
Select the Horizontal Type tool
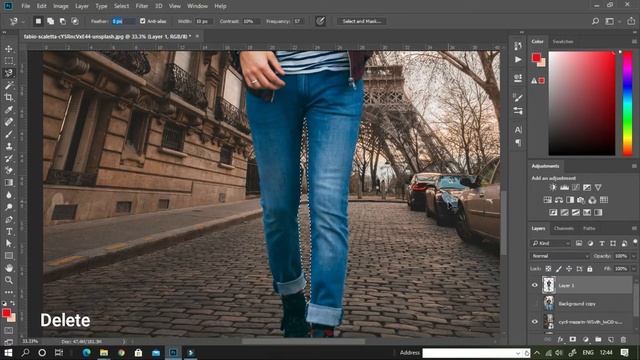click(9, 231)
